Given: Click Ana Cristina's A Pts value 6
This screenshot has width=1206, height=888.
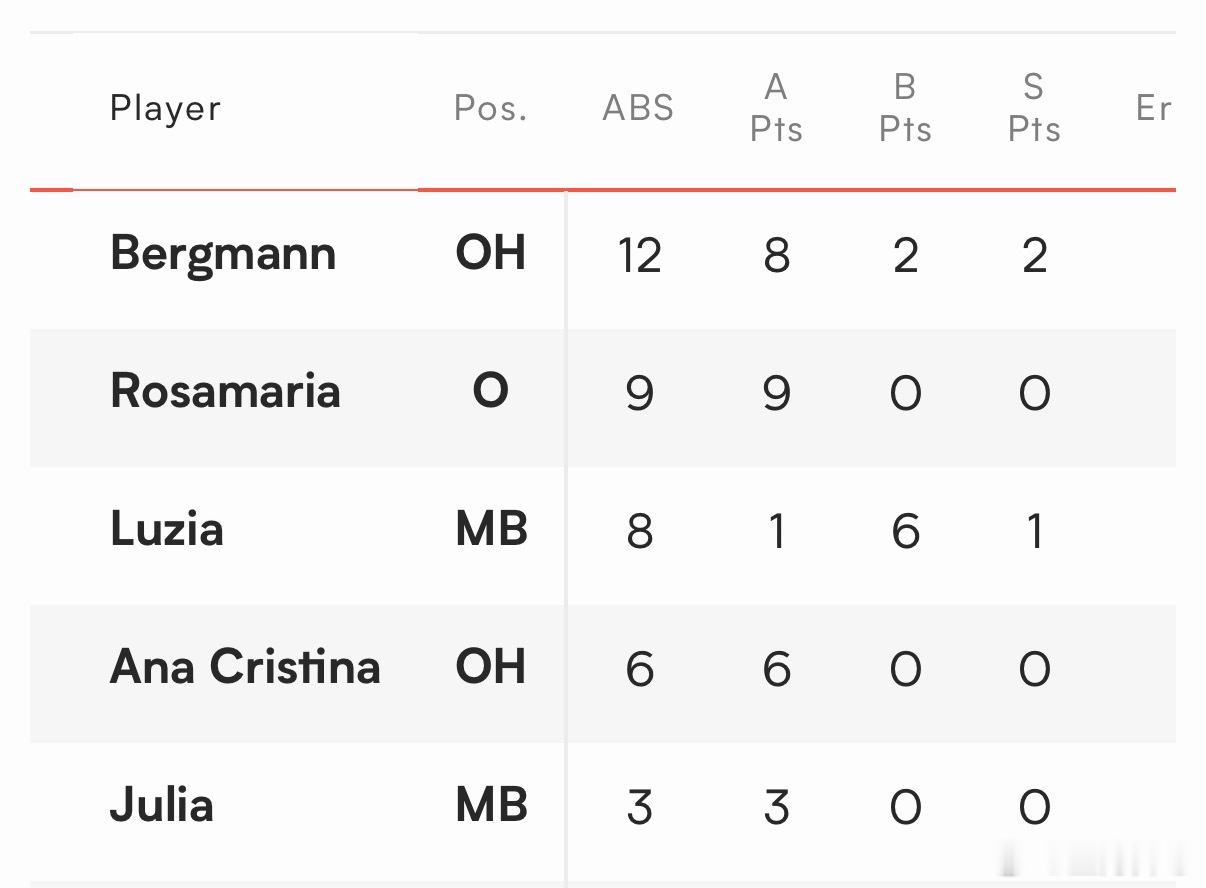Looking at the screenshot, I should point(776,669).
